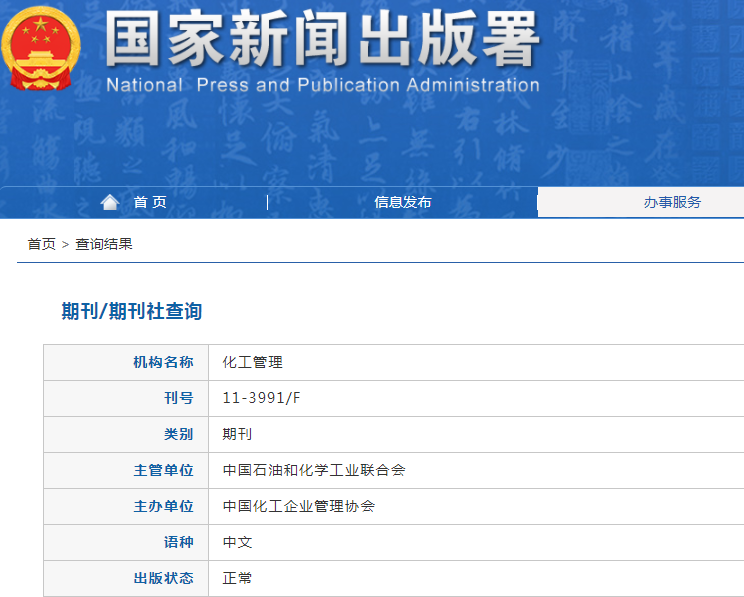Click the 期刊/期刊社查询 heading
Image resolution: width=744 pixels, height=597 pixels.
coord(132,311)
